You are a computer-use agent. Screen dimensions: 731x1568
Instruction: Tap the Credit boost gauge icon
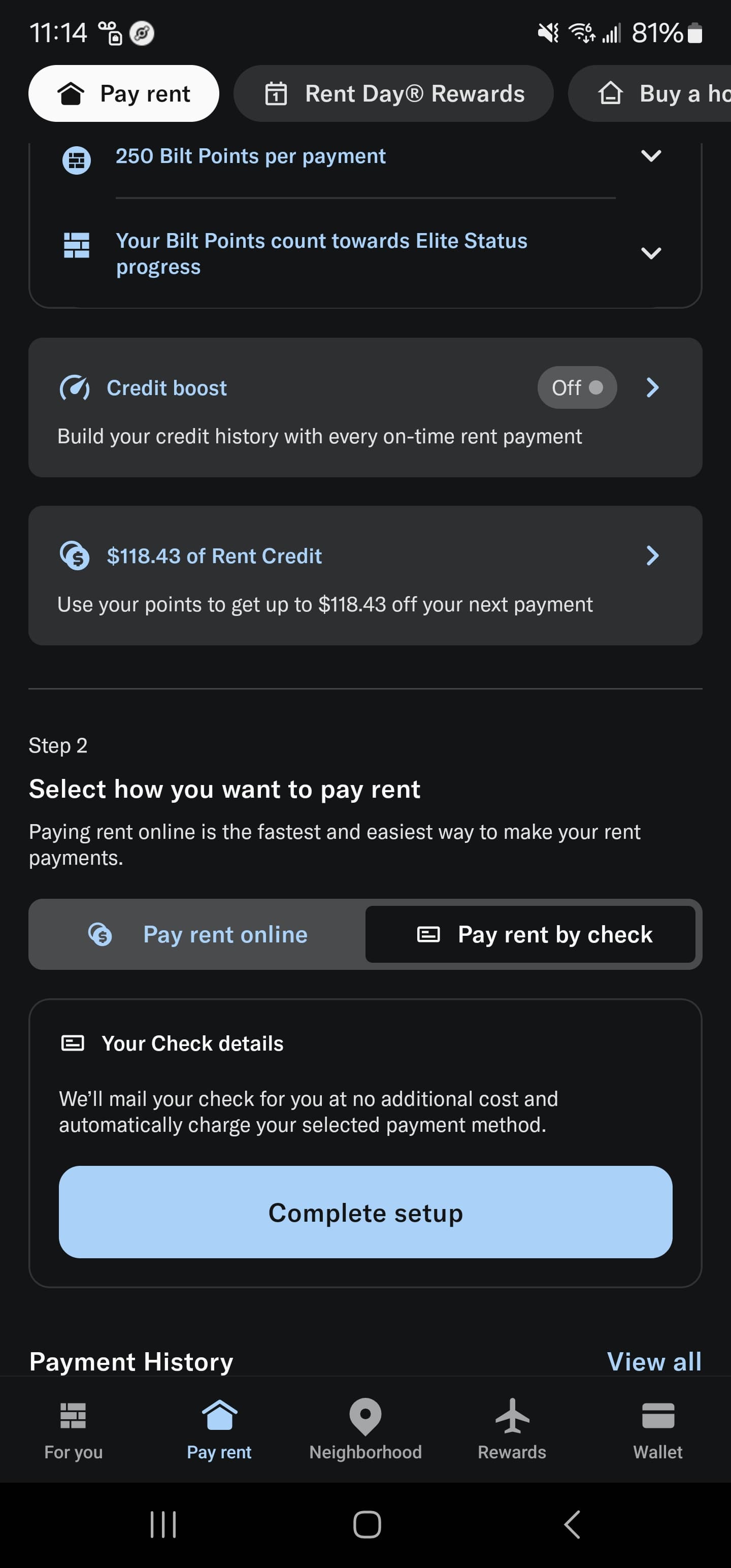tap(75, 388)
